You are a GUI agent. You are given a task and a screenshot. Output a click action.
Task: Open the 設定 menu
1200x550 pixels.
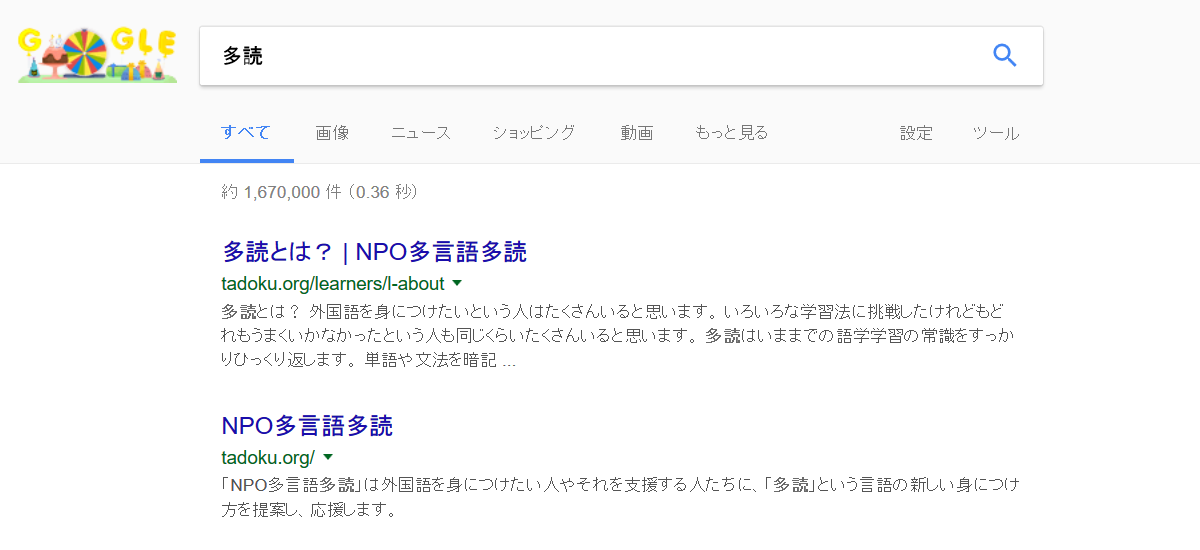[916, 133]
